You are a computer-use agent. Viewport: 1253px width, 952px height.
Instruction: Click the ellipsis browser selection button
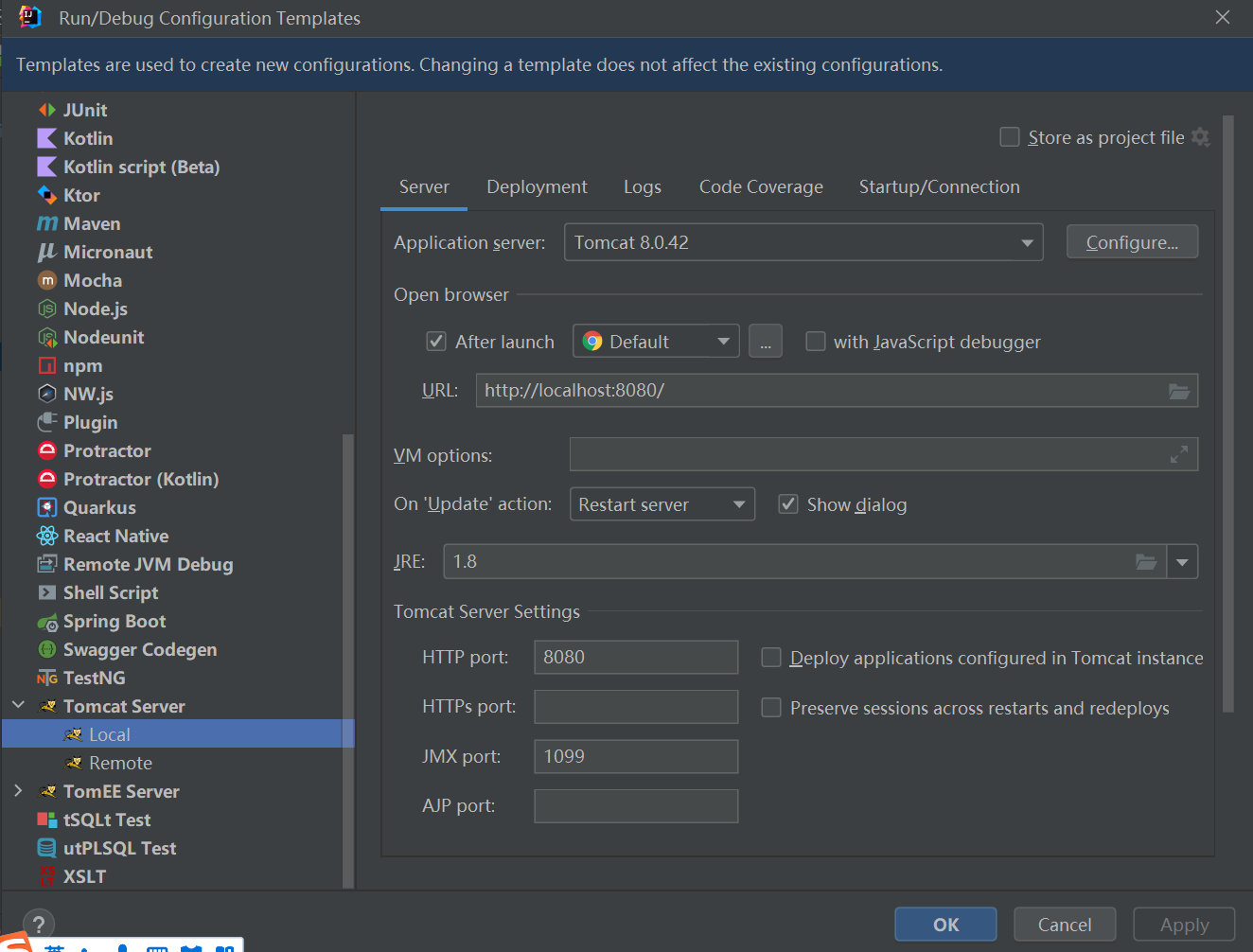point(766,342)
